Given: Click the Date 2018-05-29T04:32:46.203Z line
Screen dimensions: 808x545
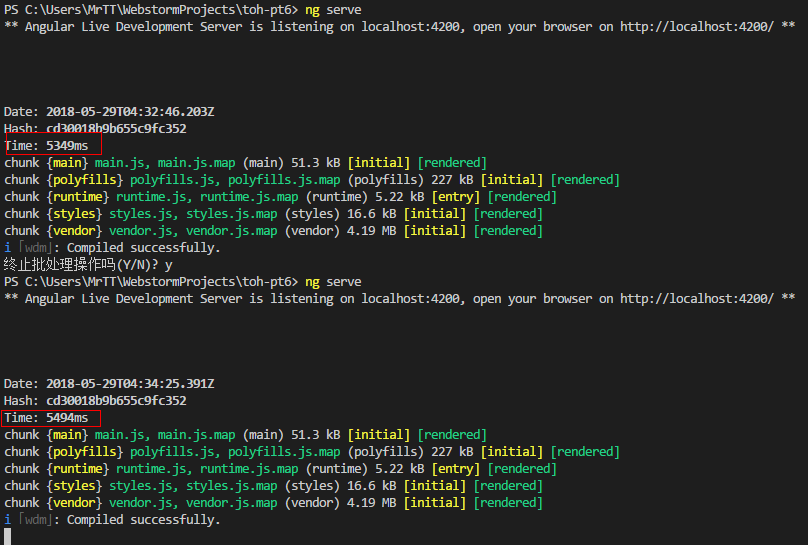Looking at the screenshot, I should point(109,111).
